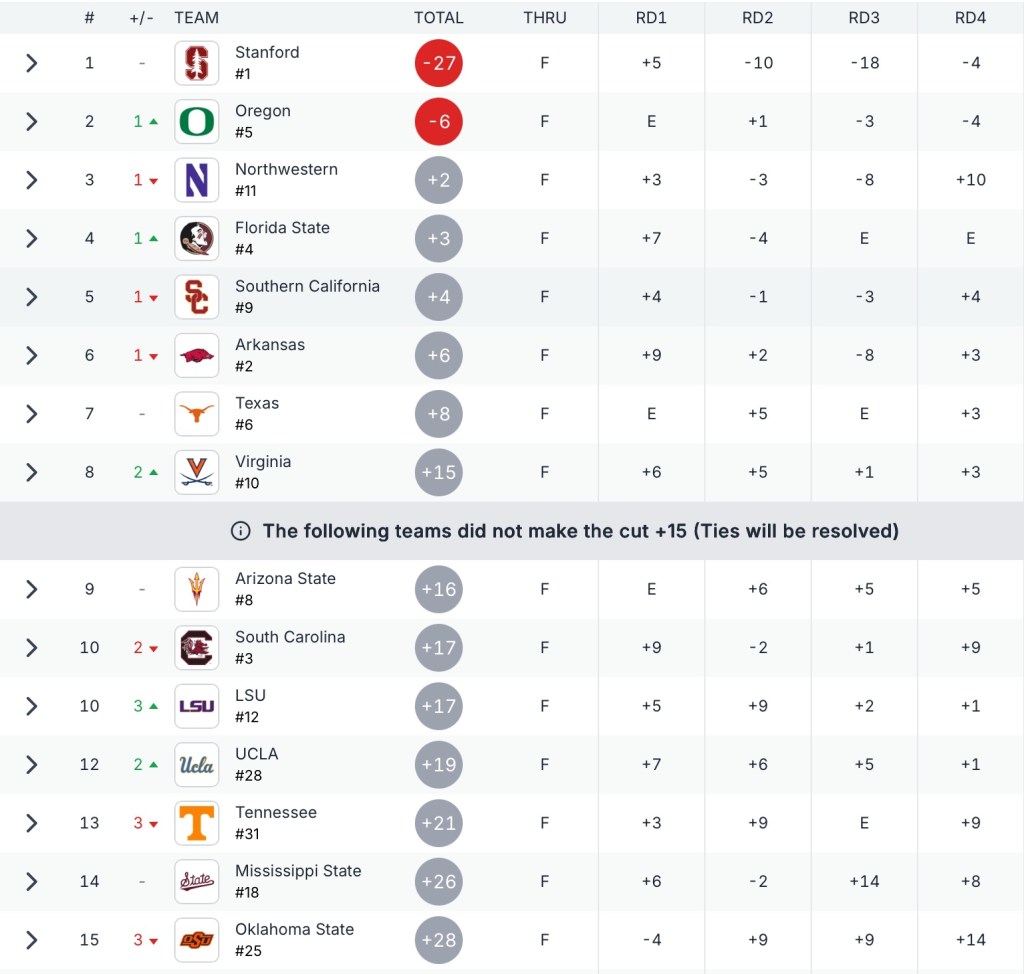Click the Stanford team logo
This screenshot has width=1024, height=974.
pyautogui.click(x=196, y=63)
